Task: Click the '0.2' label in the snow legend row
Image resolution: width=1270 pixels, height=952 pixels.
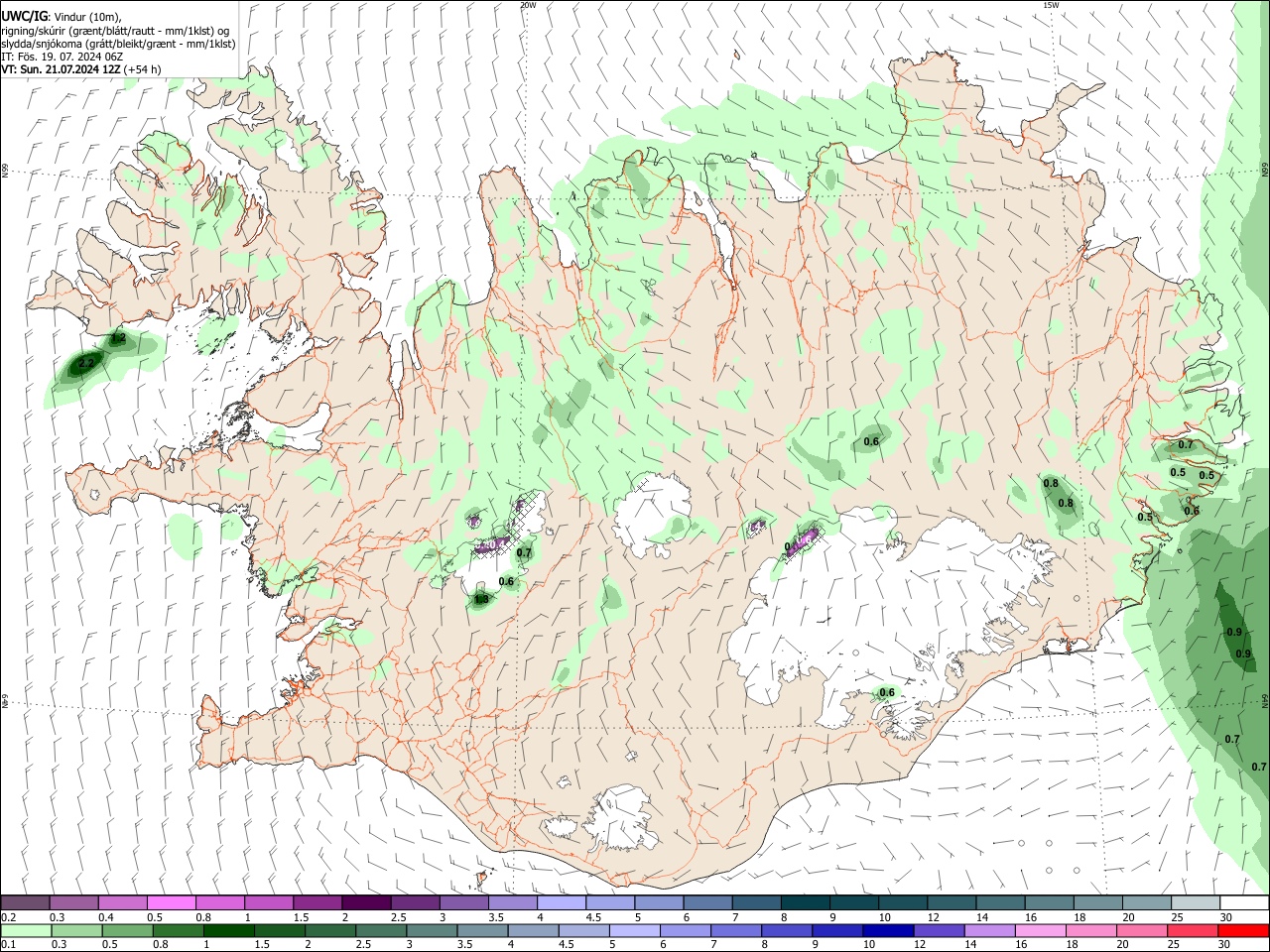Action: [x=8, y=917]
